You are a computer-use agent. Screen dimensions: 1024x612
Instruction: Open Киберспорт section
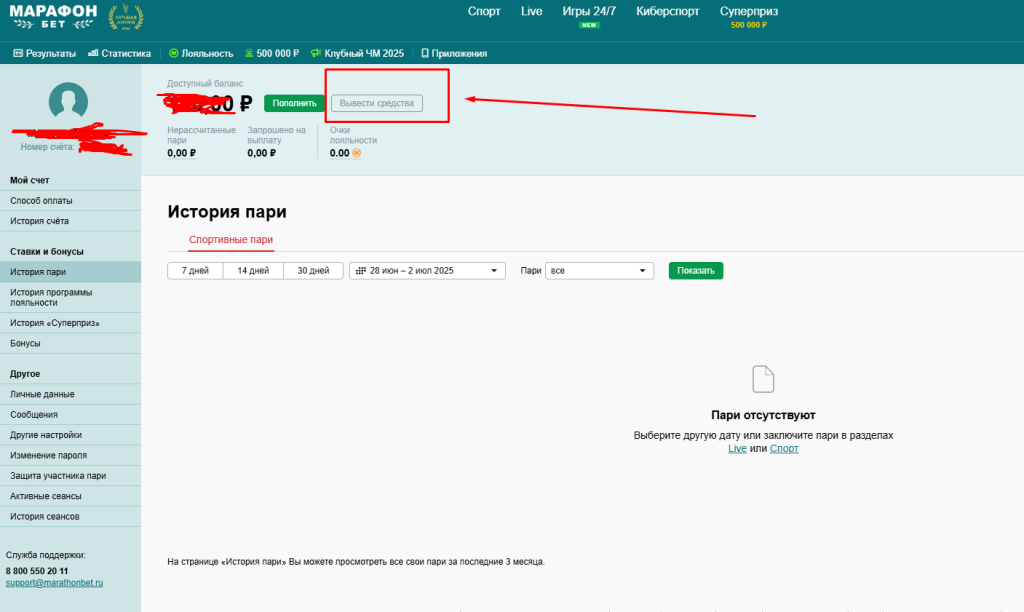pyautogui.click(x=667, y=11)
